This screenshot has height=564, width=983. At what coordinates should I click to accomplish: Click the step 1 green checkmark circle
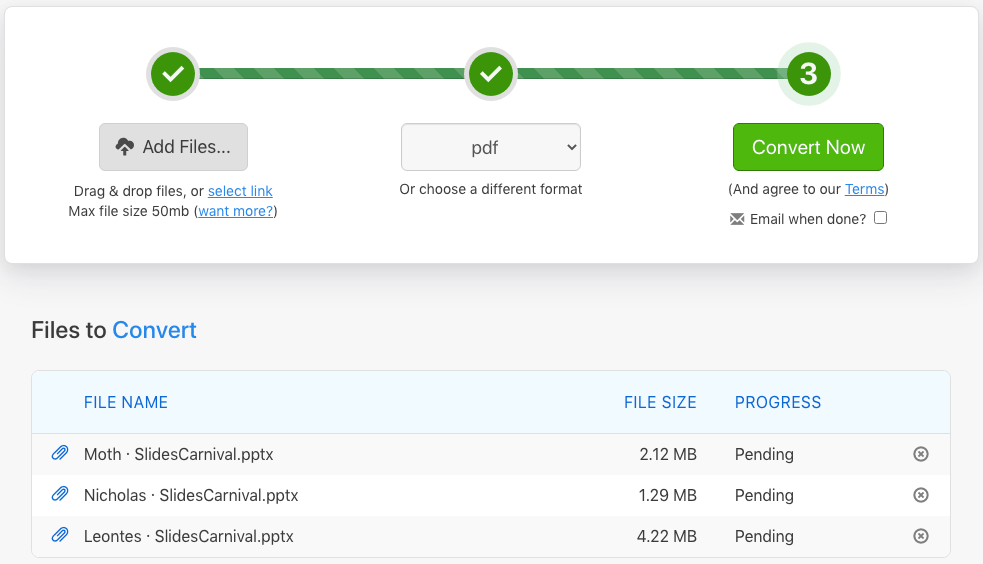(x=173, y=73)
